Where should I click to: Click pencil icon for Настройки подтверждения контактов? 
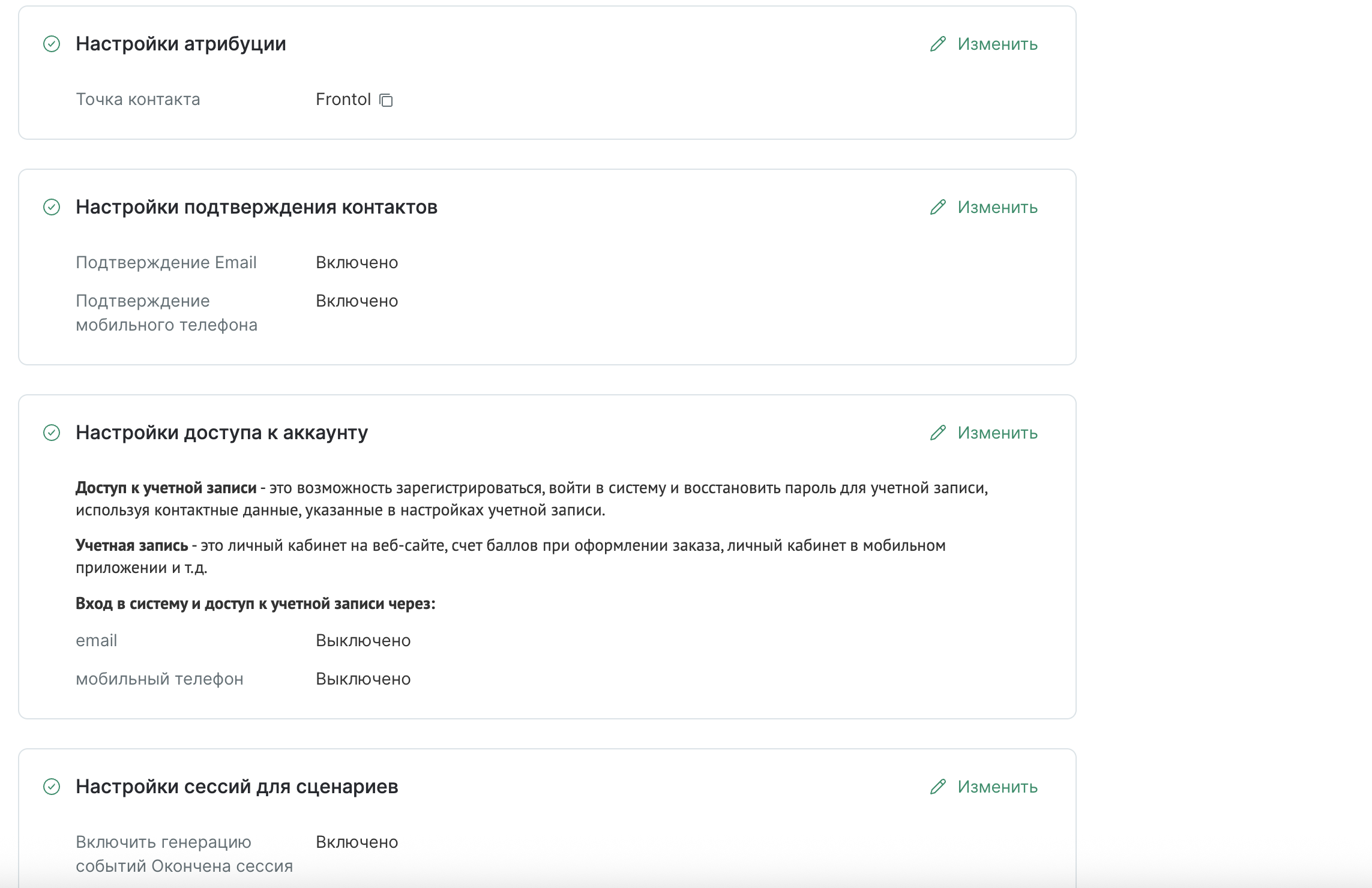pos(937,207)
